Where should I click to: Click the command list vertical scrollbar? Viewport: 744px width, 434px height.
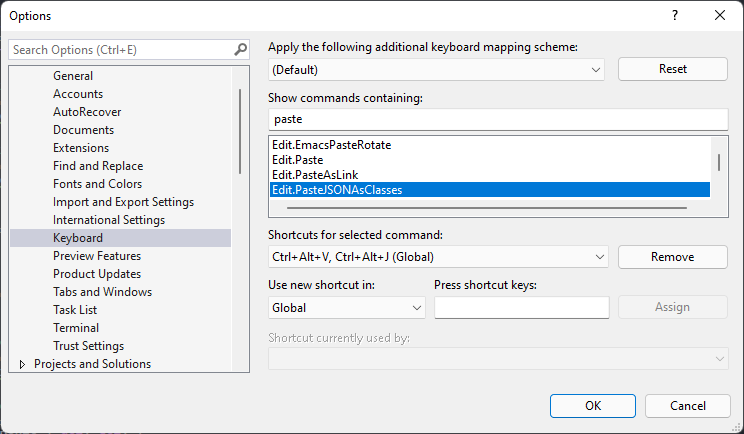pos(719,162)
